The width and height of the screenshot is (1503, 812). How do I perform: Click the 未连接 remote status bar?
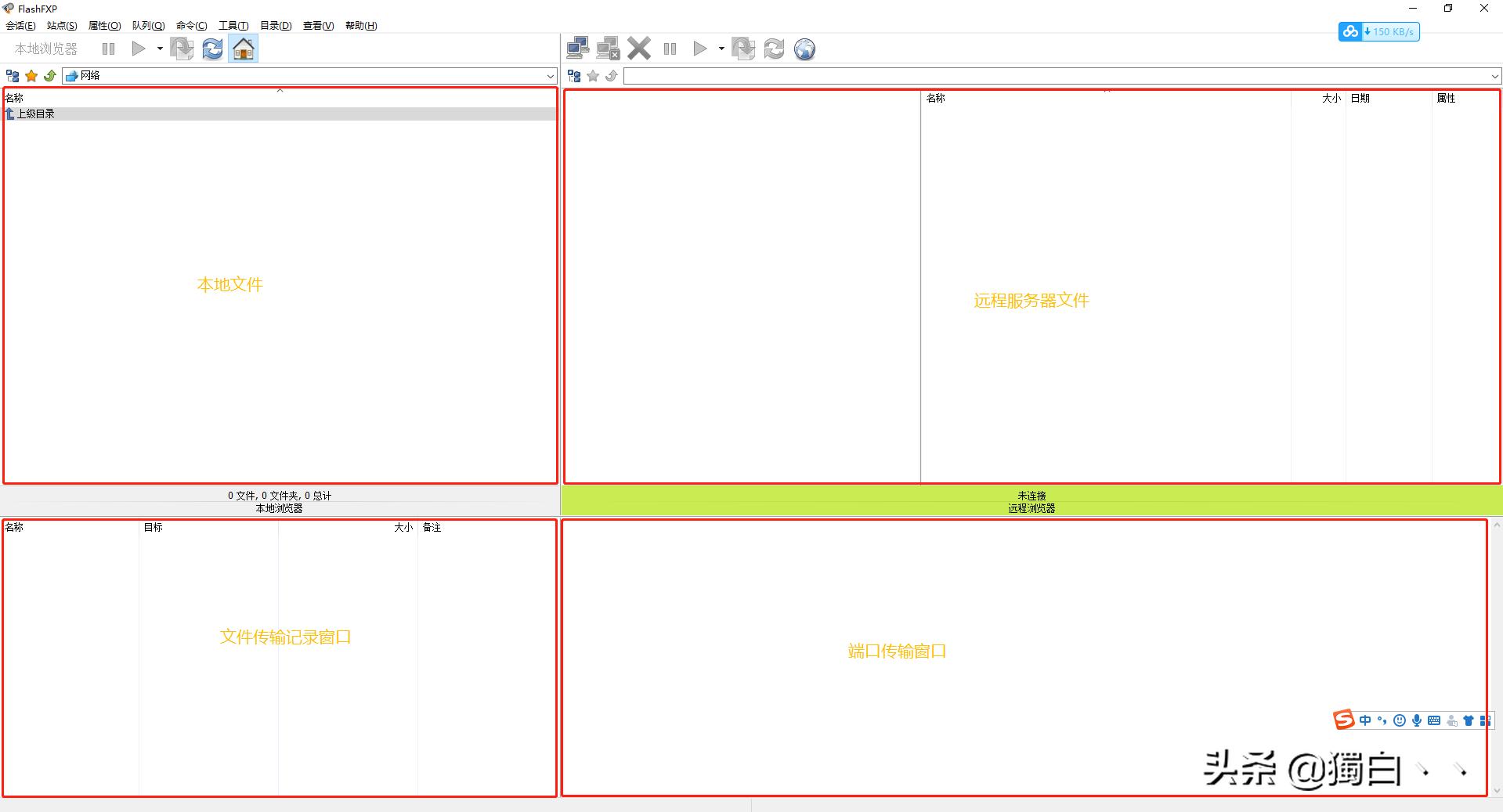(1032, 496)
